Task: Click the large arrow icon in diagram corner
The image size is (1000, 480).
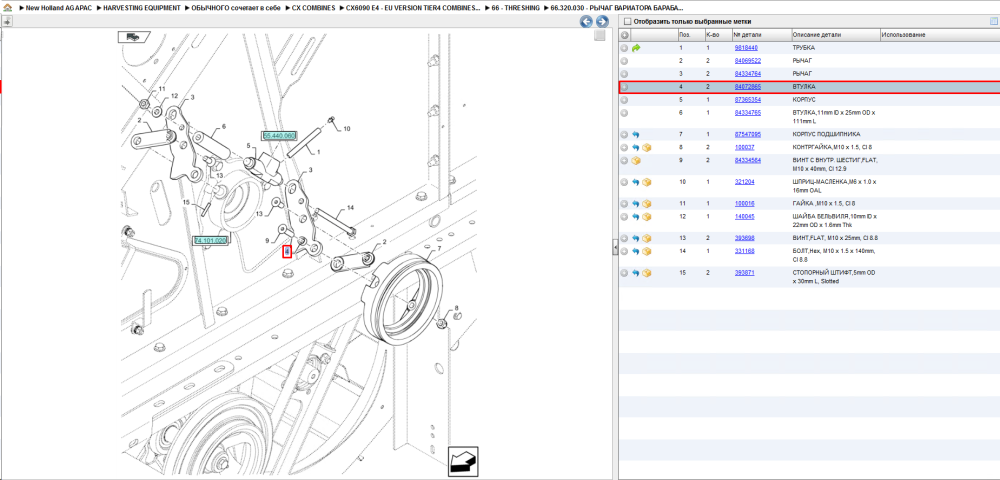Action: coord(463,461)
